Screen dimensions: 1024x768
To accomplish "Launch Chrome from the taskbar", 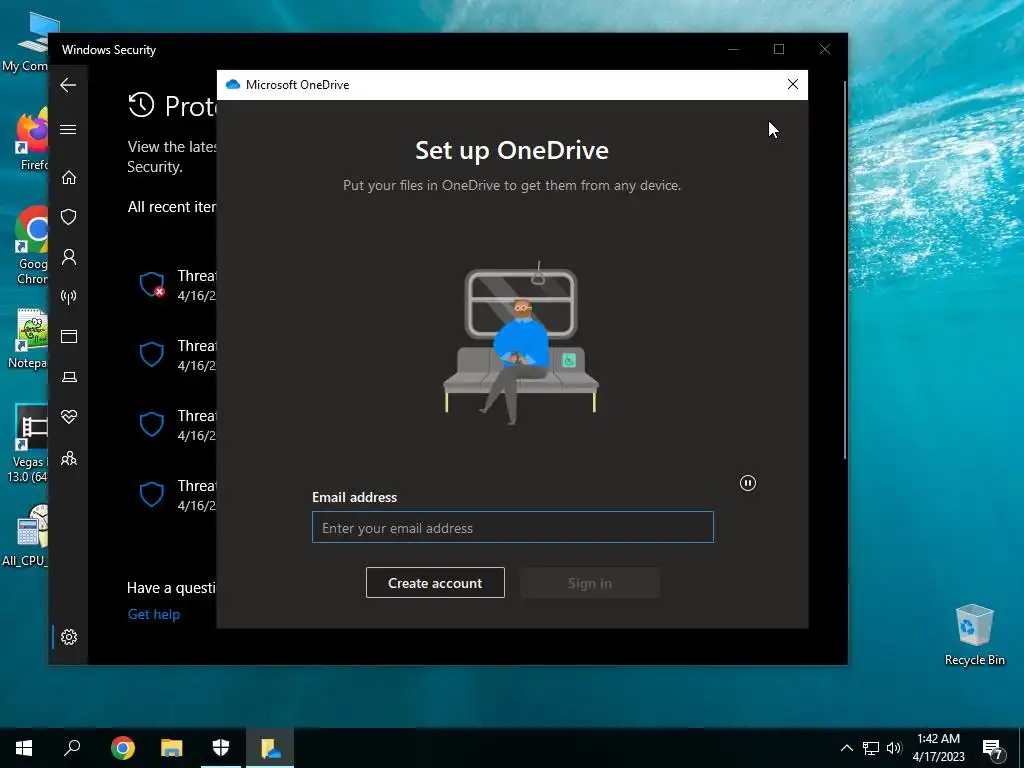I will click(123, 748).
